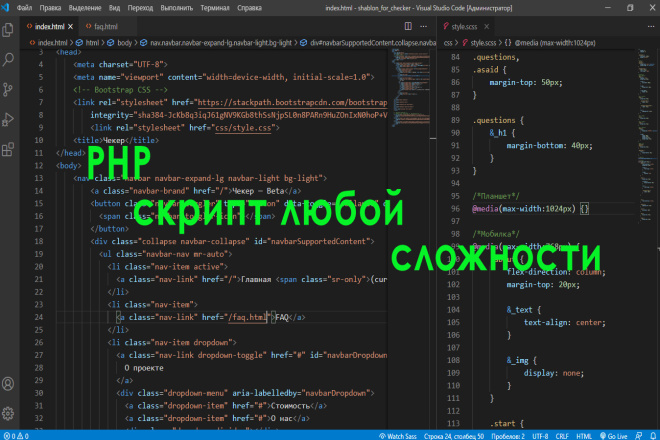Change encoding UTF-8 in status bar
This screenshot has width=660, height=440.
(x=540, y=436)
